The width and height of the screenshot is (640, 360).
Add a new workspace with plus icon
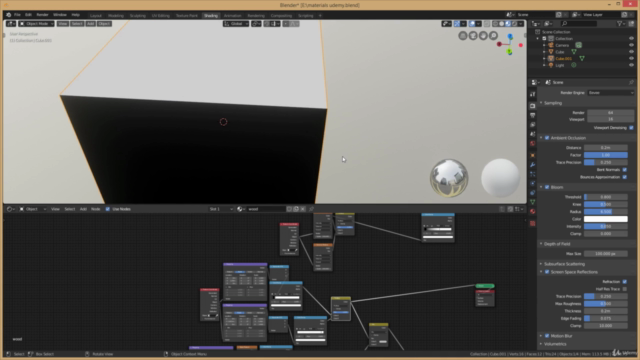(x=320, y=16)
